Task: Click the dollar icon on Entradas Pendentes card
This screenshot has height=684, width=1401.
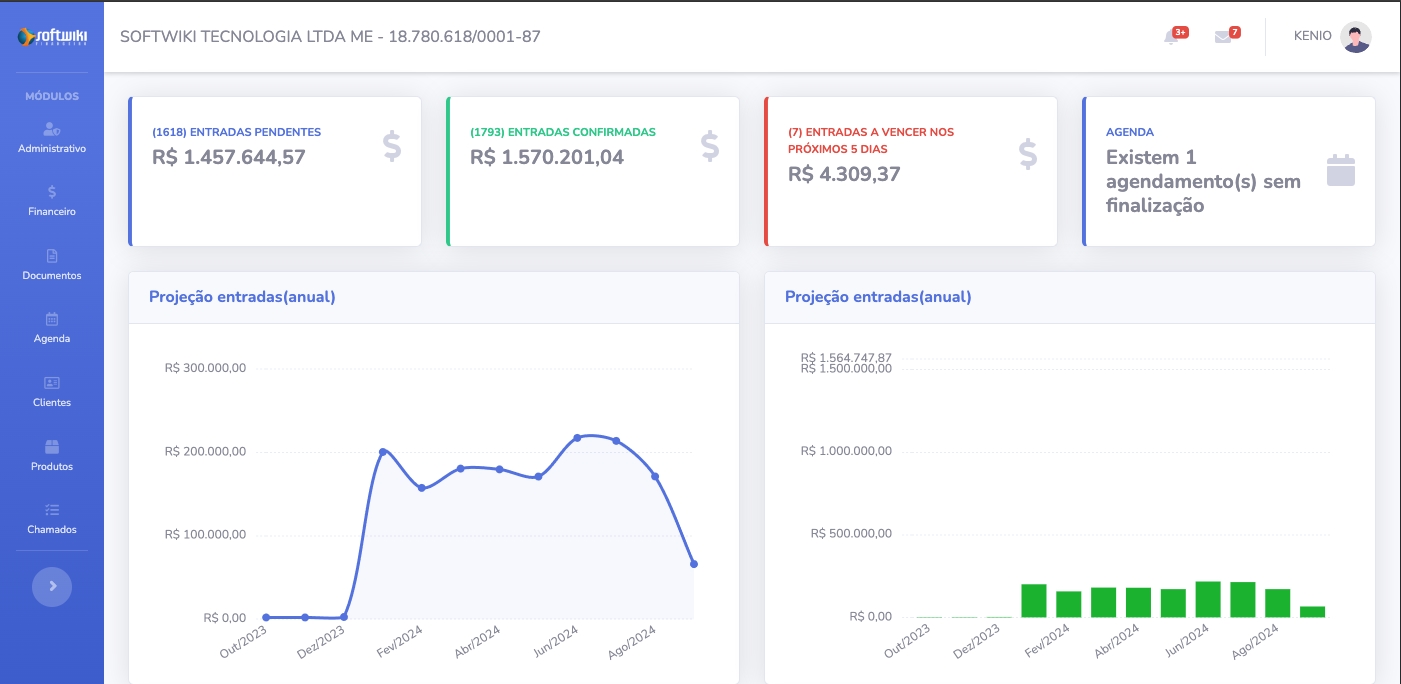Action: 391,146
